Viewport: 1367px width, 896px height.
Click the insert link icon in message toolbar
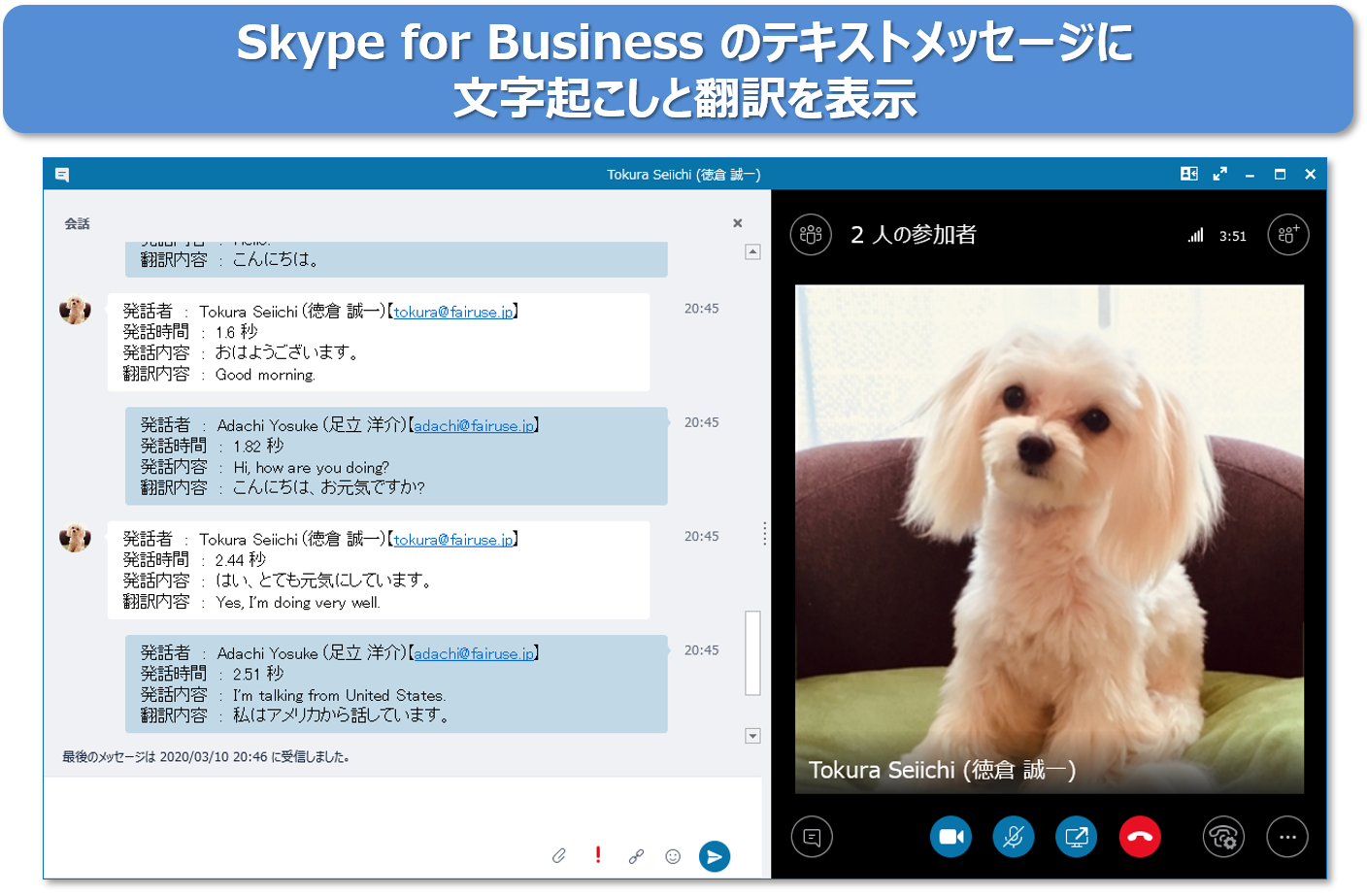point(636,856)
